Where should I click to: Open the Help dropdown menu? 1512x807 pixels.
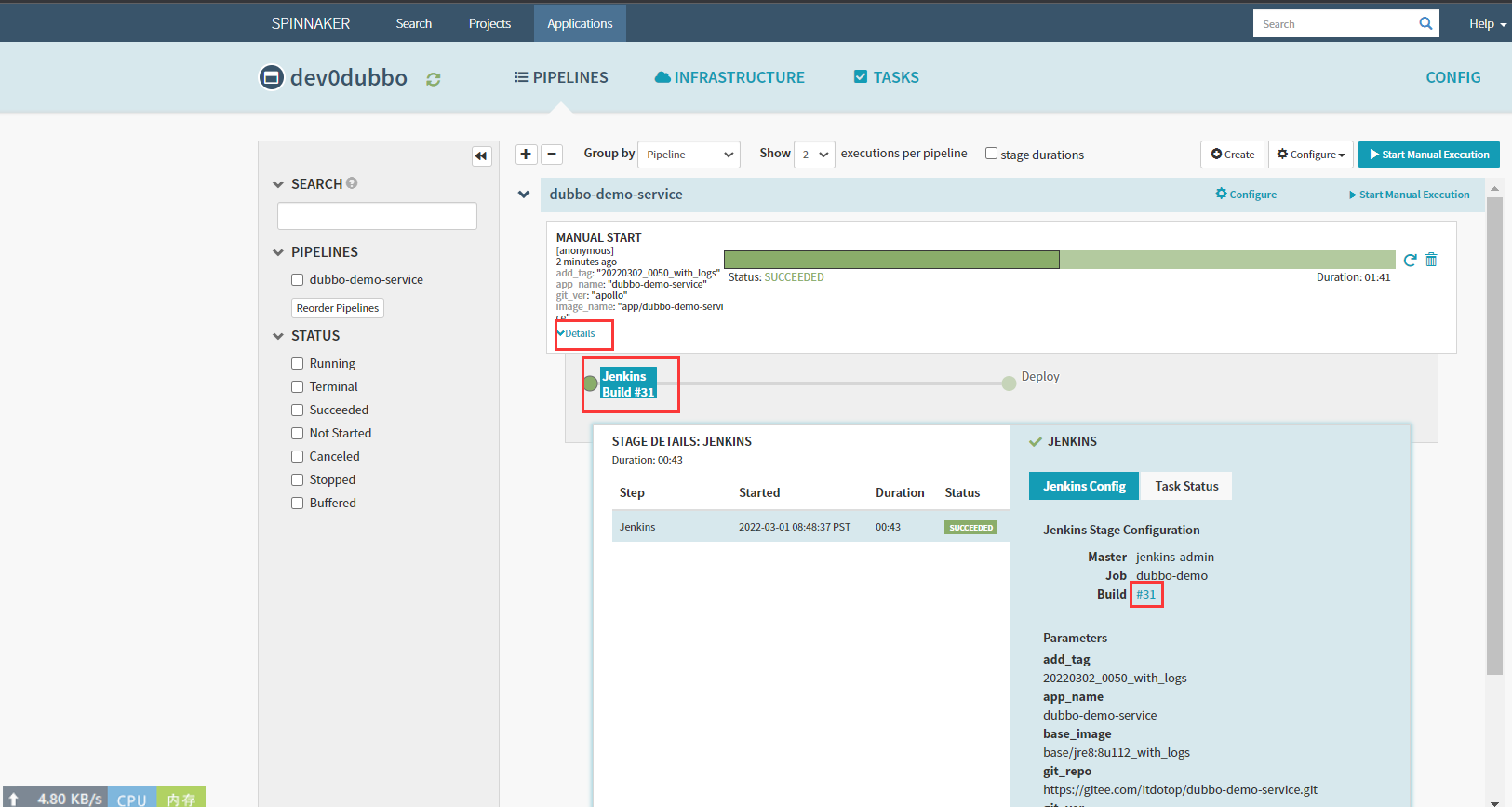1487,23
